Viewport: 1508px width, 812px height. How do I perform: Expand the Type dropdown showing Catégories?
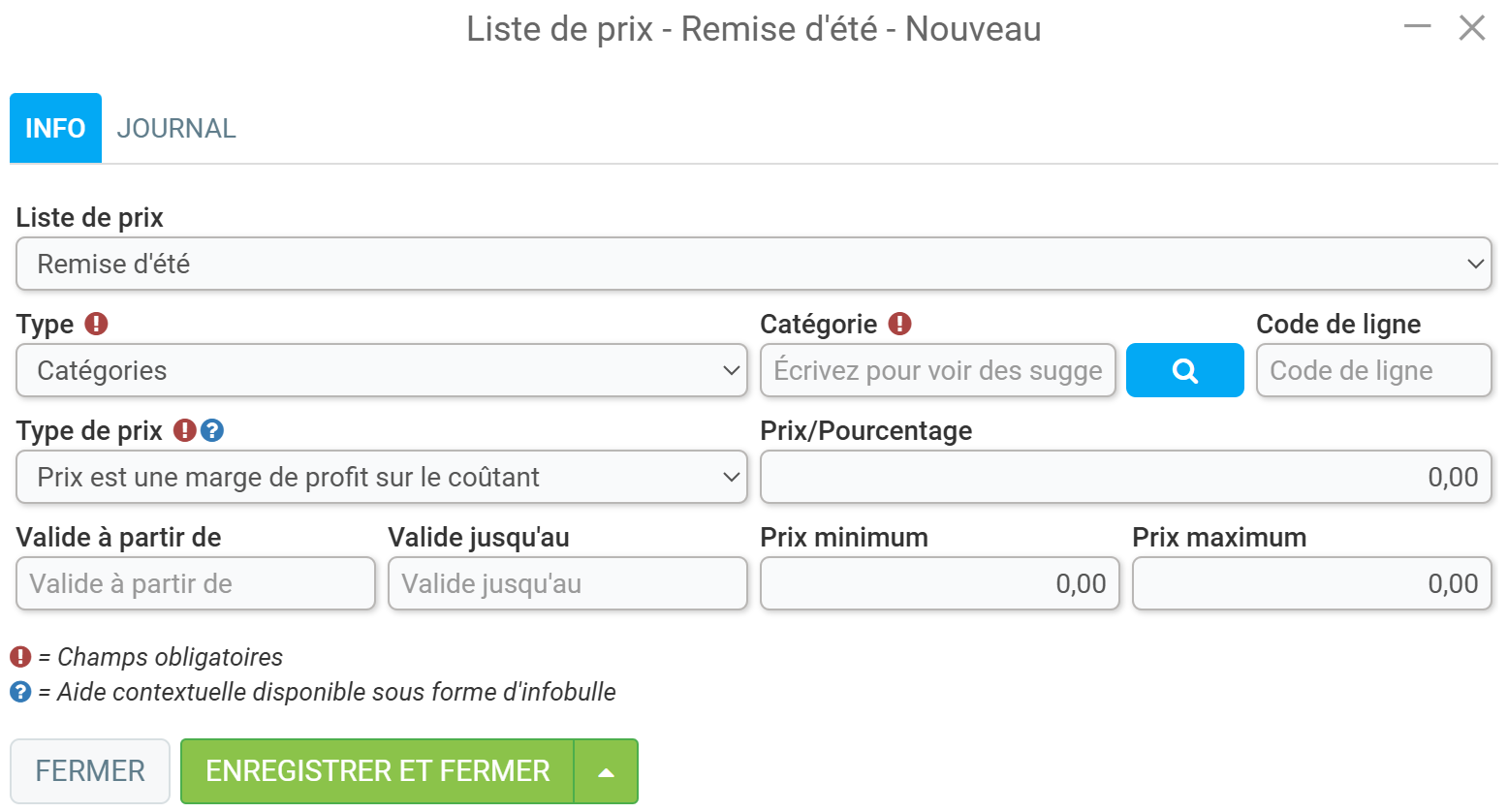[x=382, y=370]
